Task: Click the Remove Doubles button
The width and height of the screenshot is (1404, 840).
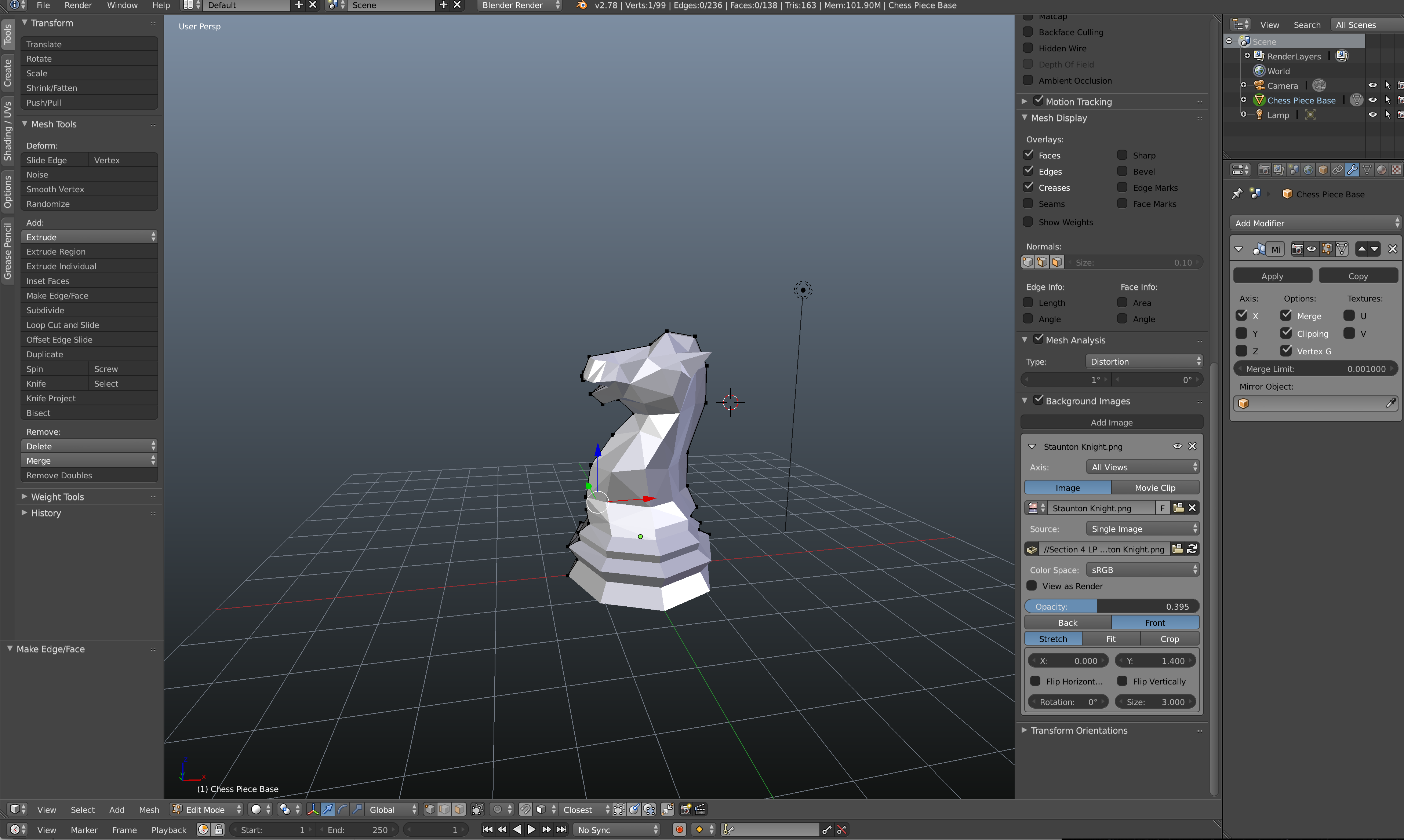Action: click(89, 475)
